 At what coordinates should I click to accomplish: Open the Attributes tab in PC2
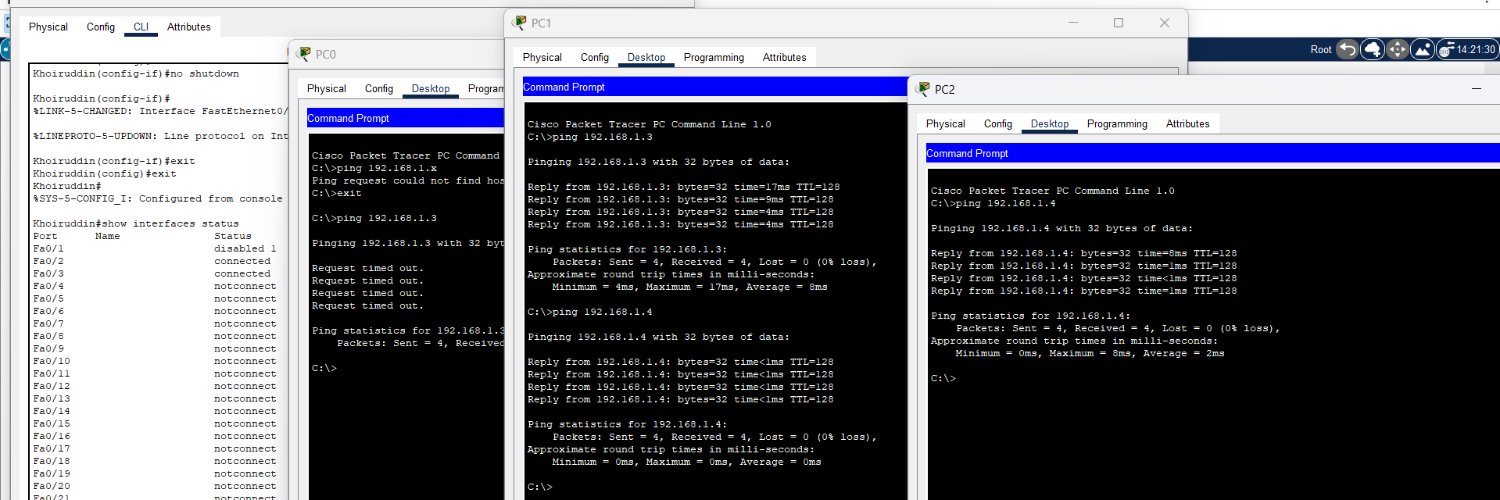click(1188, 124)
